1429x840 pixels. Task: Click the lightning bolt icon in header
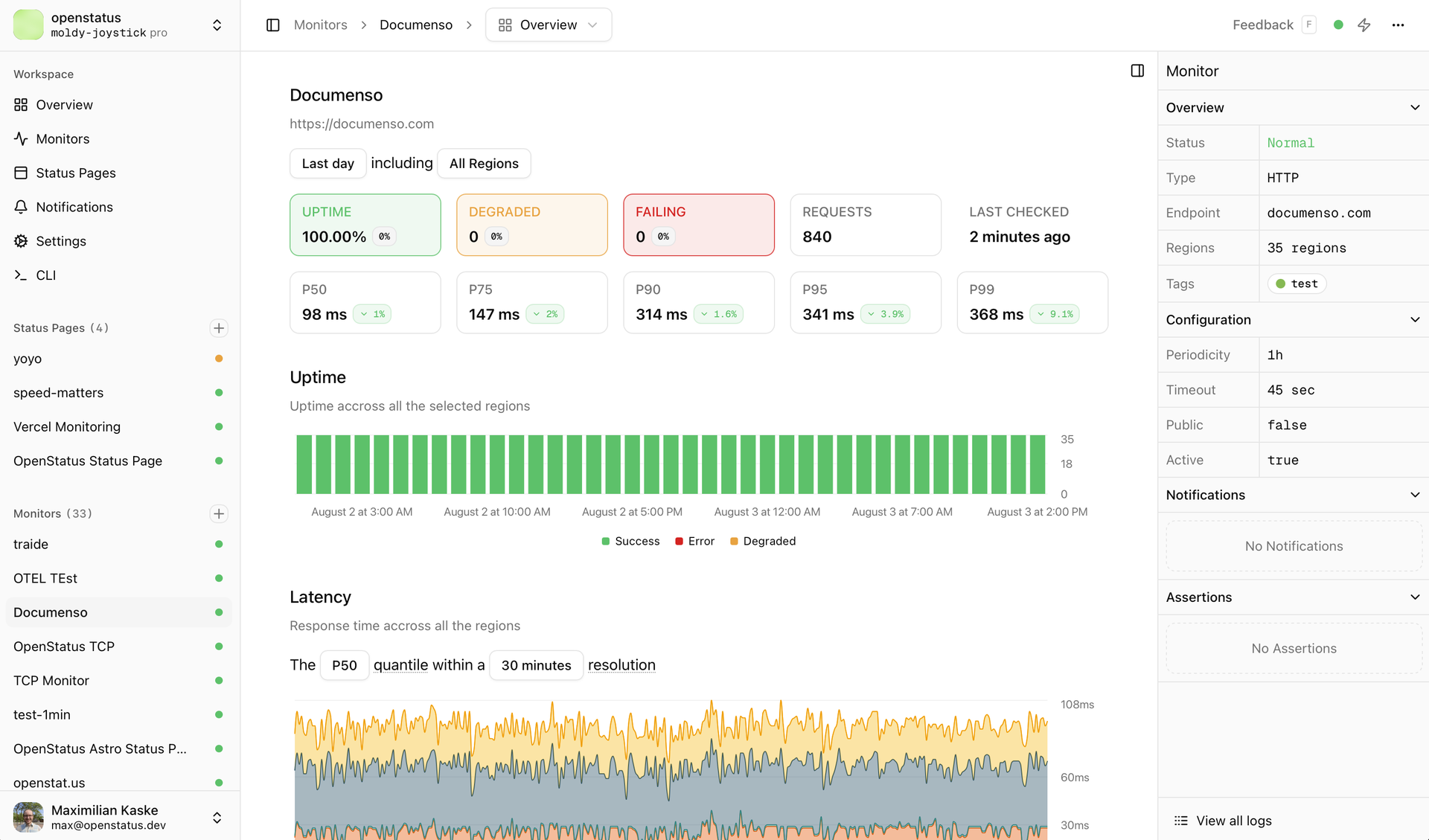1364,25
